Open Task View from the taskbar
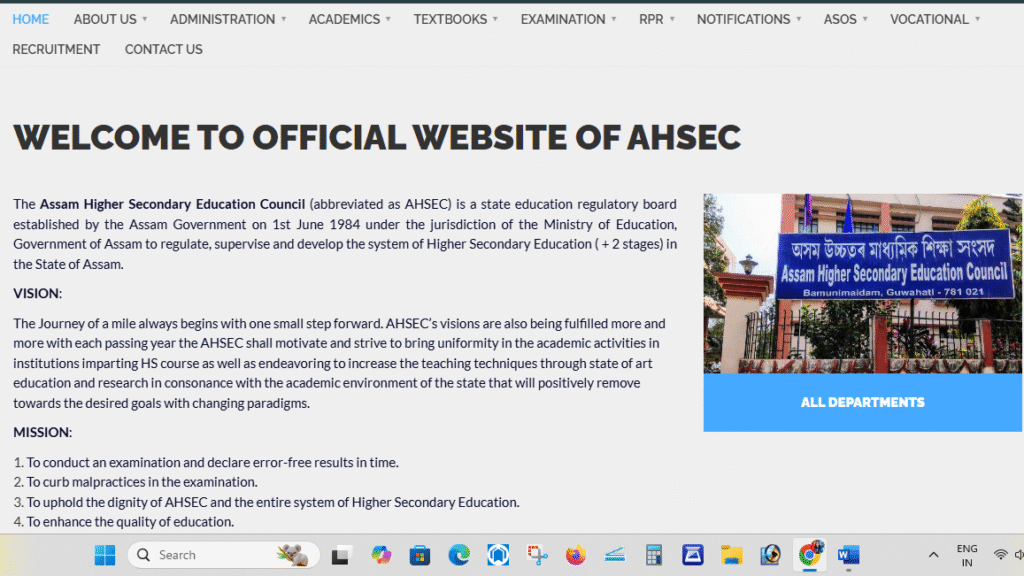Image resolution: width=1024 pixels, height=576 pixels. pyautogui.click(x=340, y=555)
